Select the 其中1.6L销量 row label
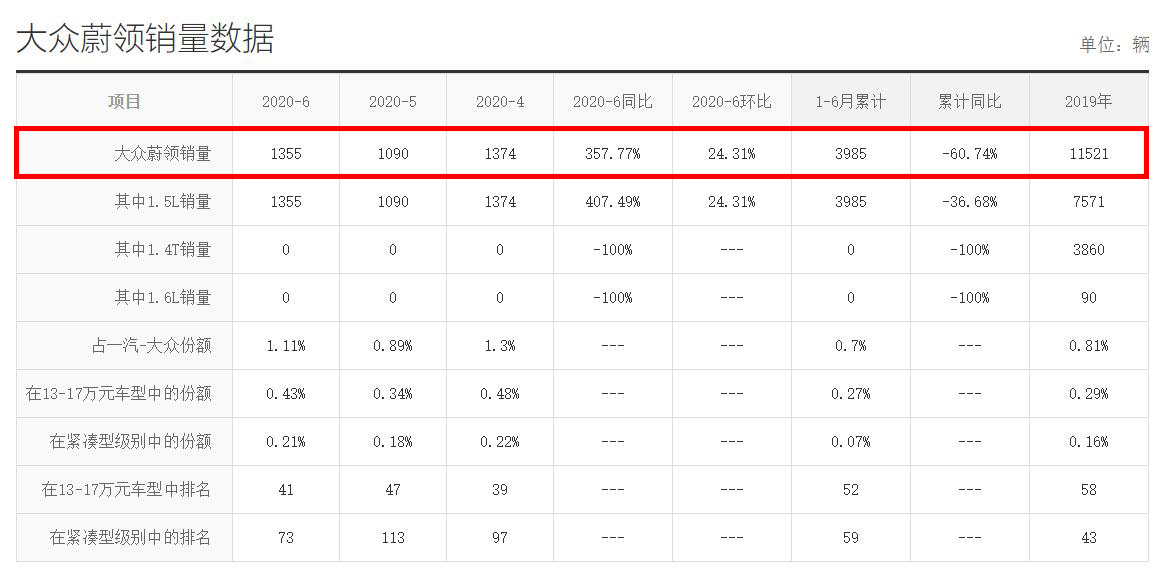 click(162, 298)
